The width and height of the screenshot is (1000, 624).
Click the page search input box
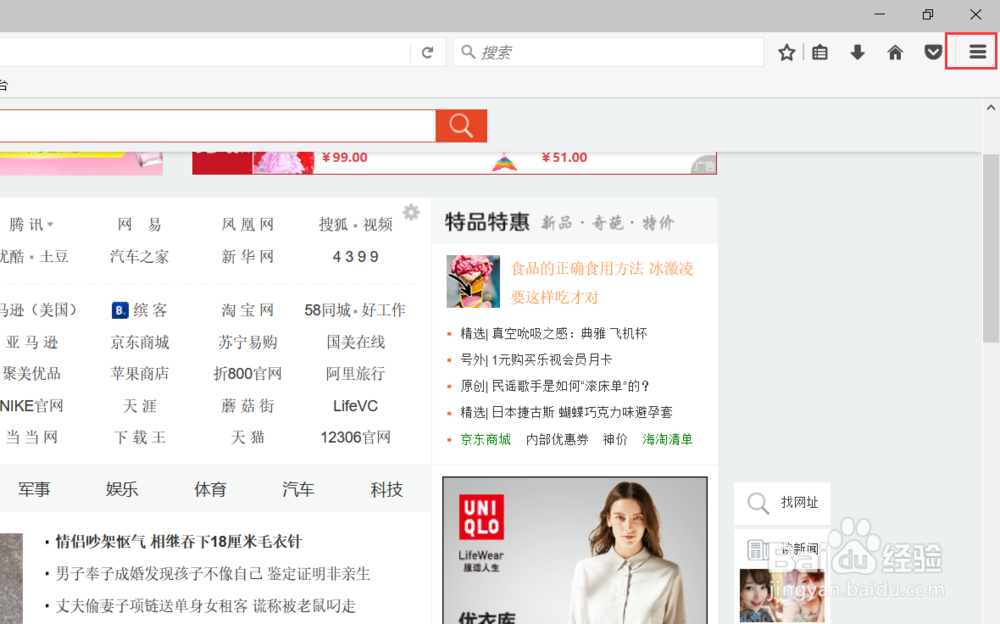coord(217,126)
